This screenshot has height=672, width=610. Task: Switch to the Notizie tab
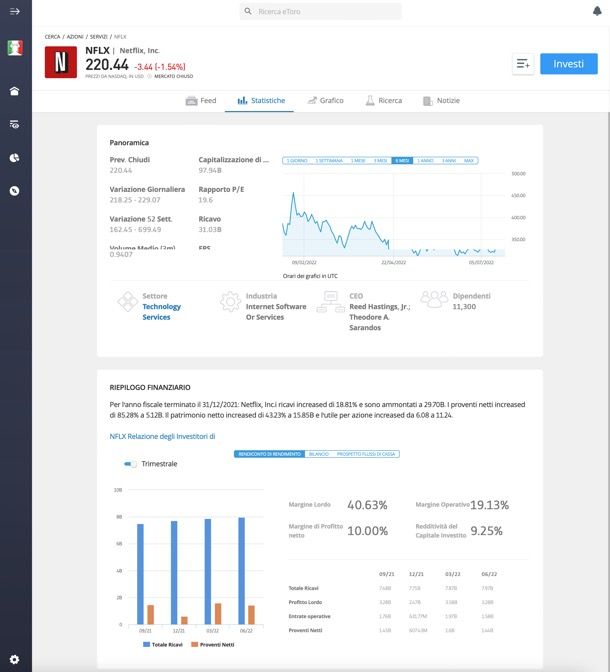click(441, 101)
